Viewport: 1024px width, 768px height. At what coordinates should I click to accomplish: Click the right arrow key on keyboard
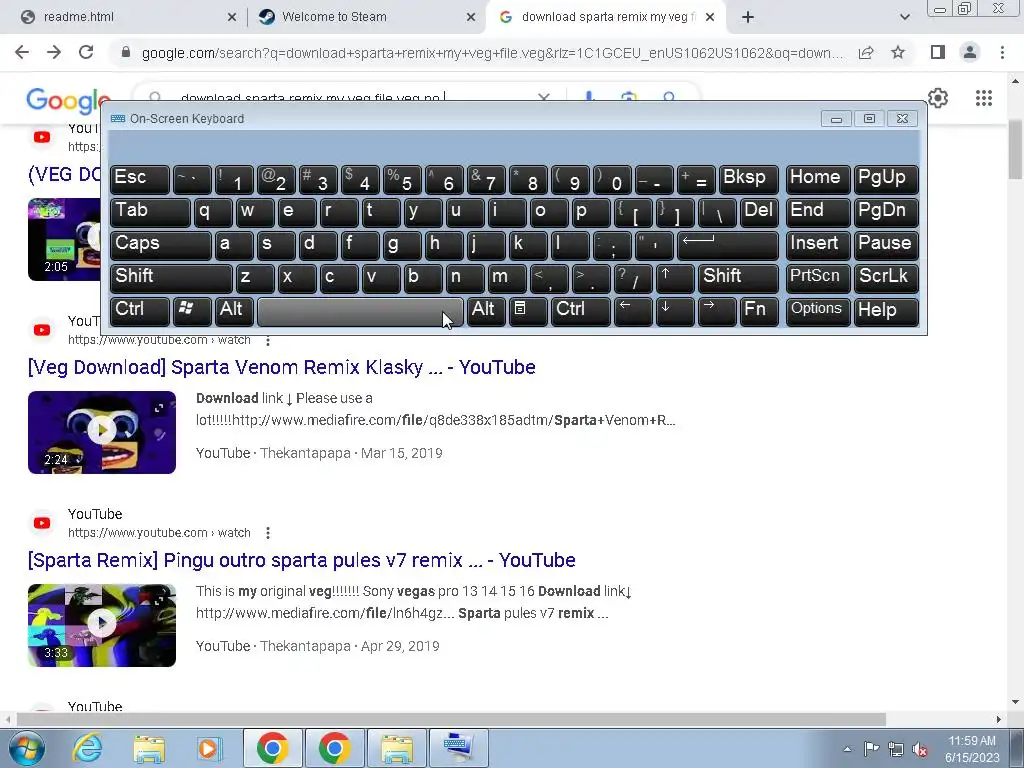click(716, 311)
